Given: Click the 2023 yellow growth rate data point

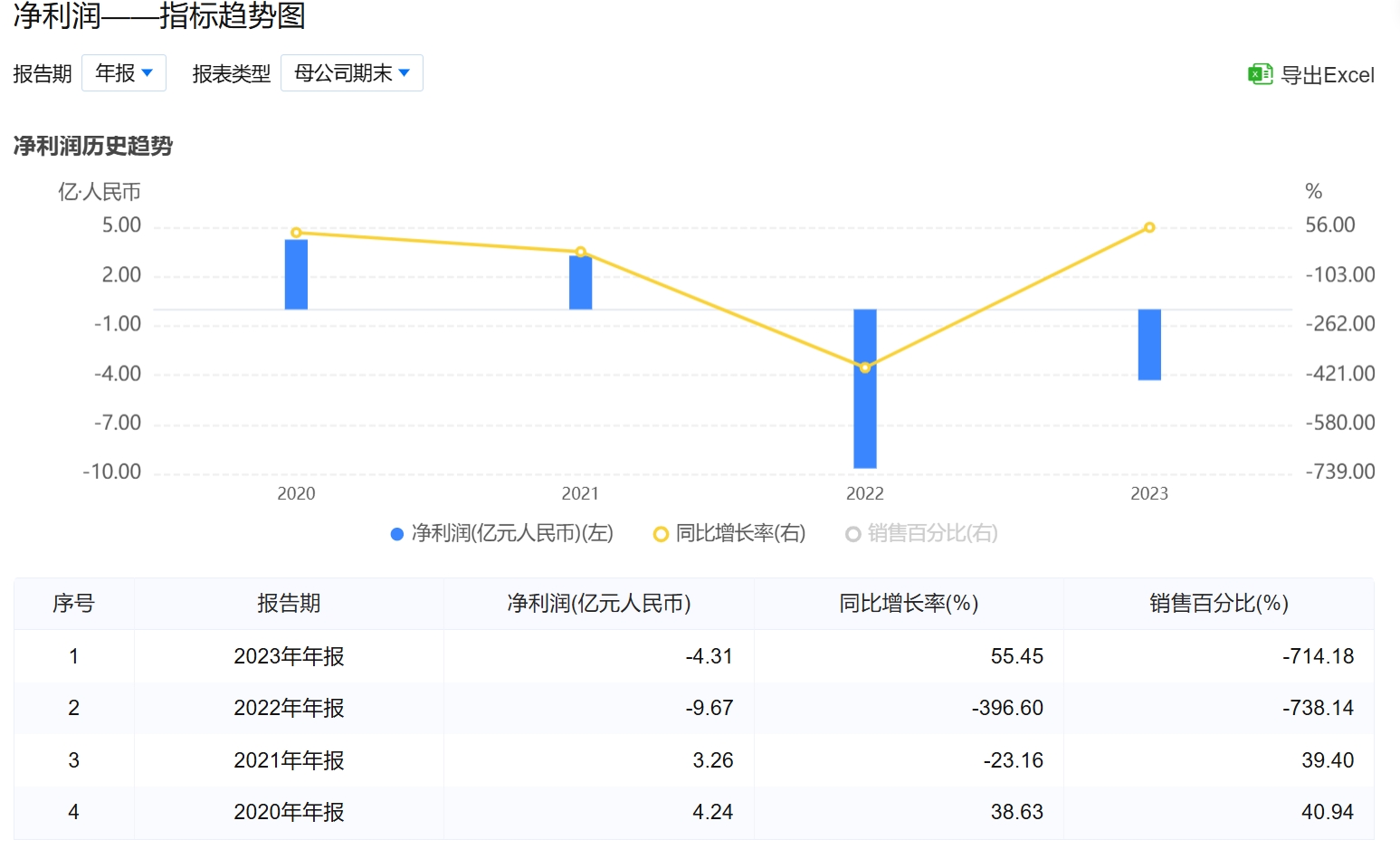Looking at the screenshot, I should pos(1149,227).
